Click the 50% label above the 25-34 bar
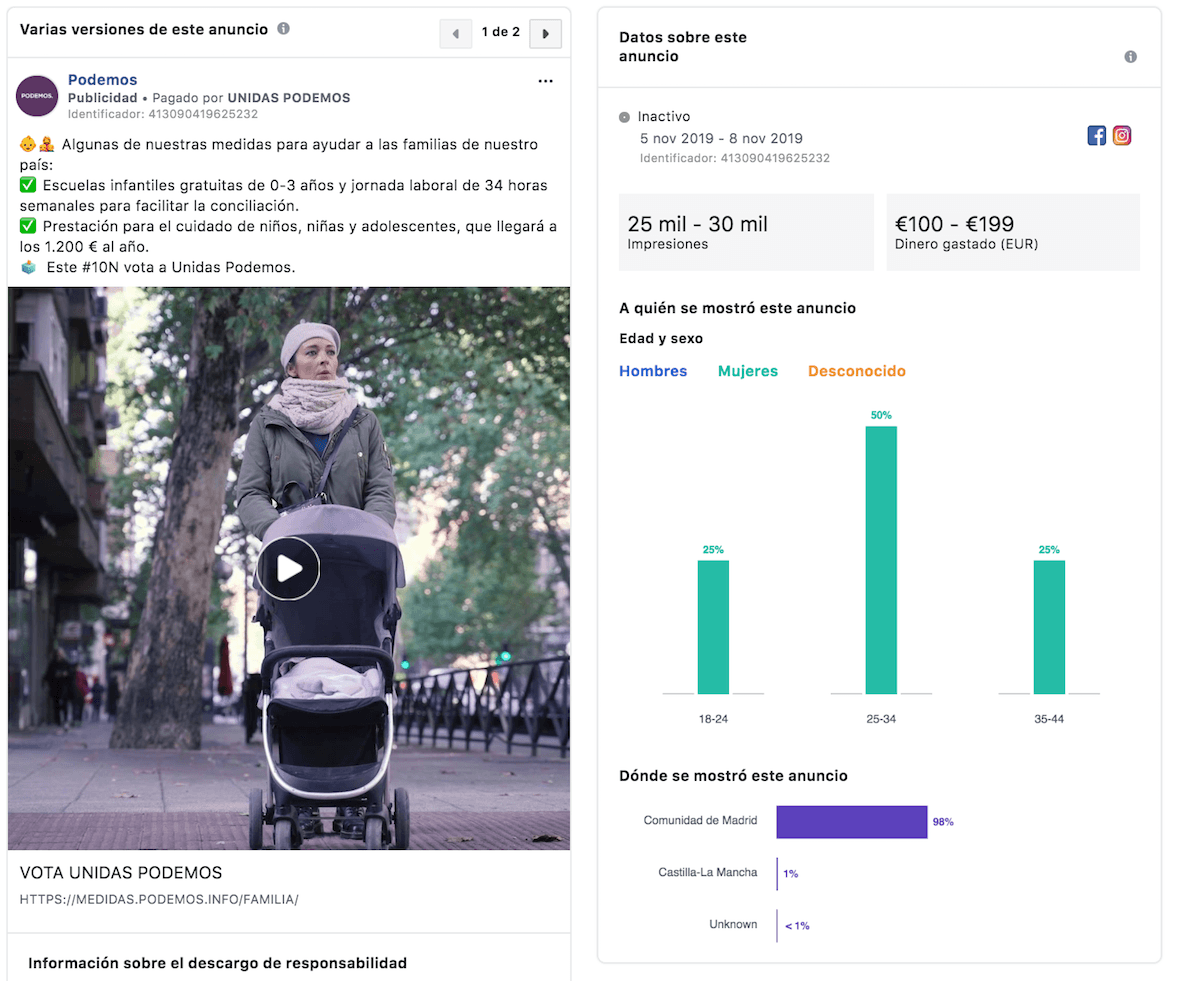Image resolution: width=1200 pixels, height=981 pixels. coord(881,415)
